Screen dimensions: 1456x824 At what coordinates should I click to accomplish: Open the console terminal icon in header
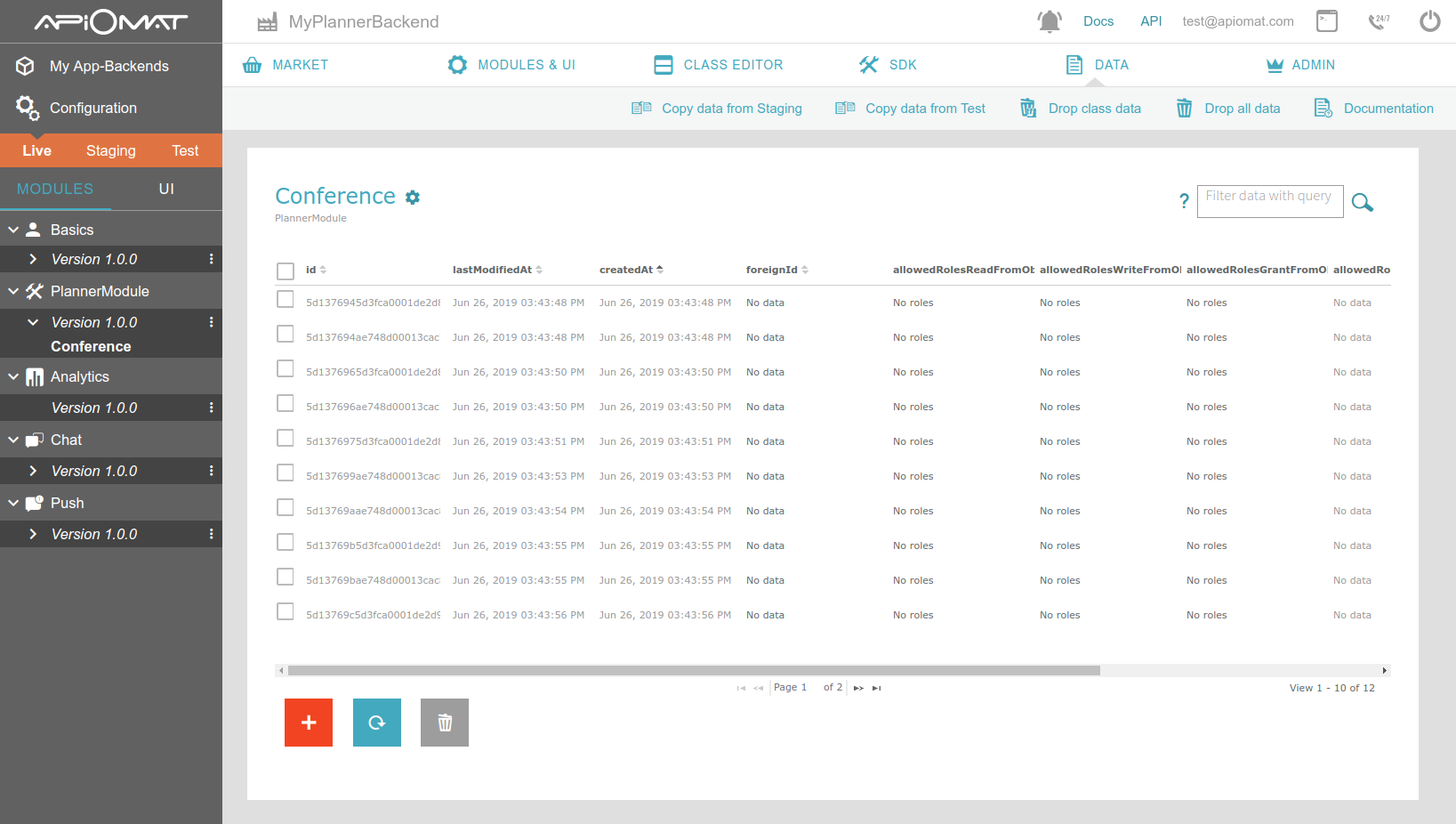coord(1327,21)
